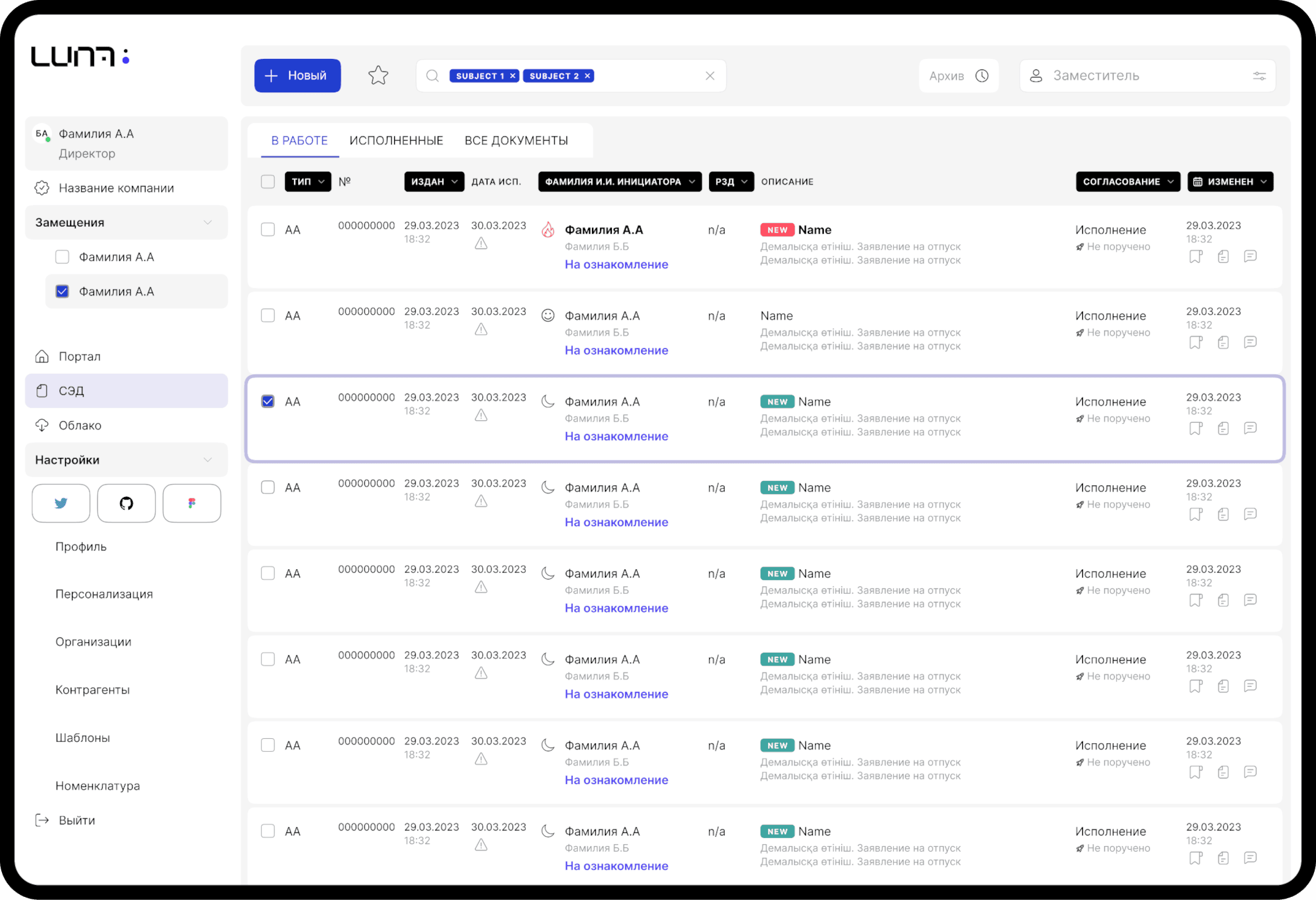Toggle the select-all checkbox in table header
Screen dimensions: 1316x900
tap(268, 182)
